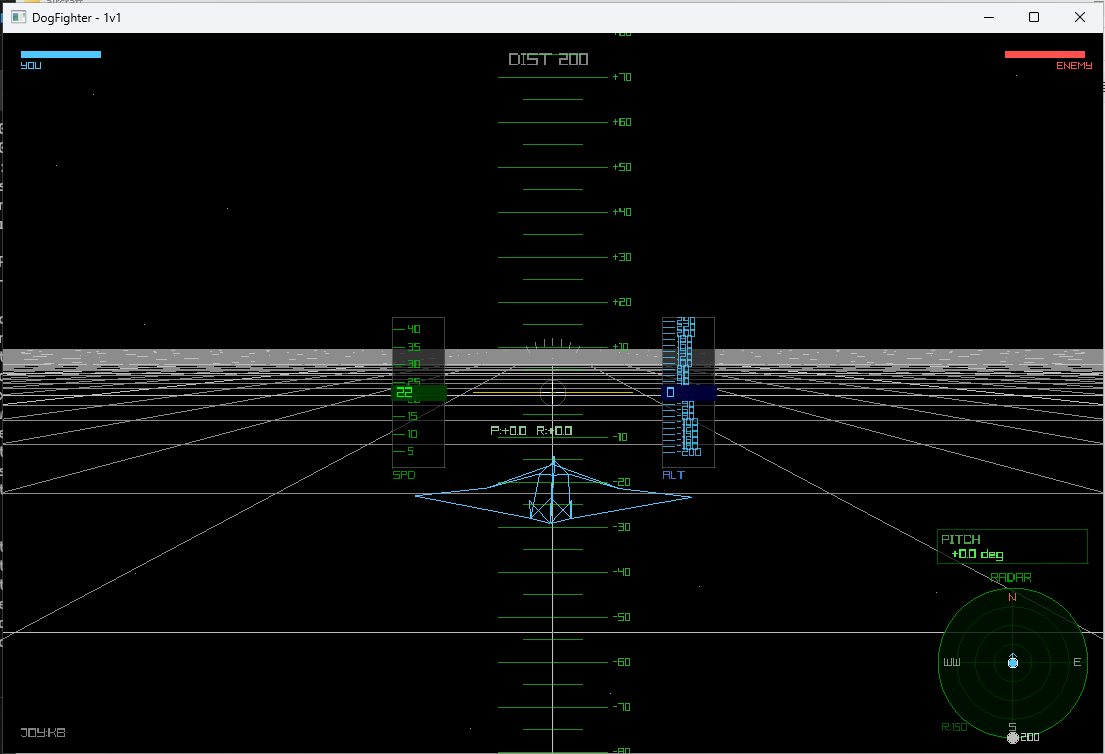Click the white enemy blip below radar
The image size is (1105, 754).
click(x=1013, y=737)
